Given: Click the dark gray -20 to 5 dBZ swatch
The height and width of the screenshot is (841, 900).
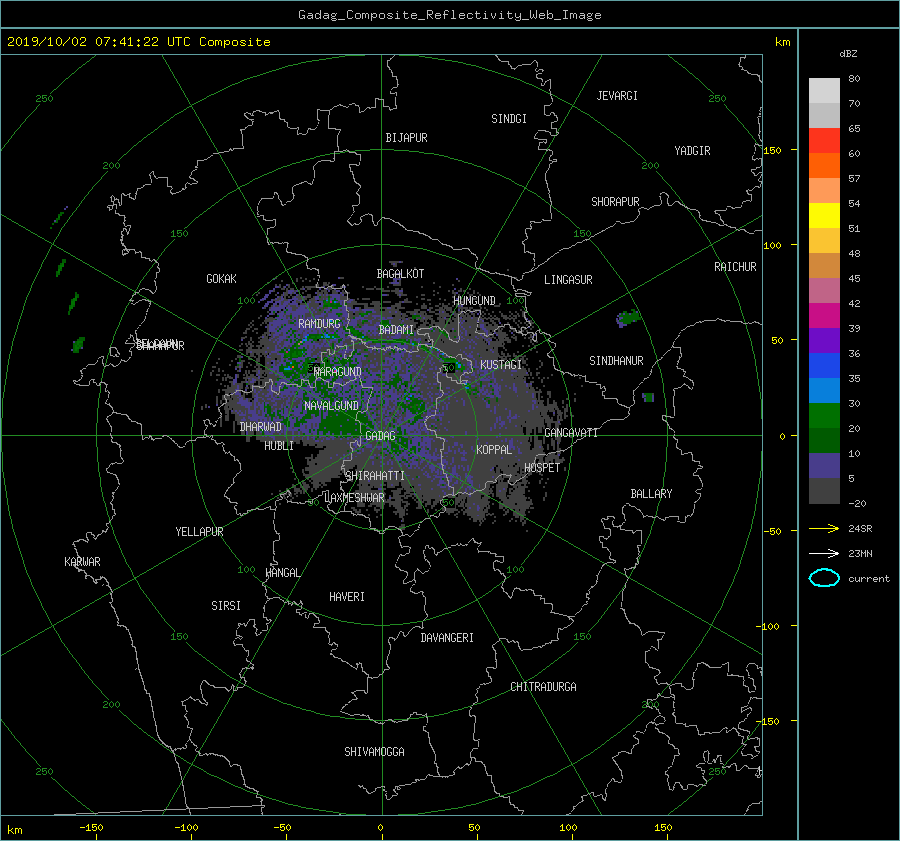Looking at the screenshot, I should click(824, 490).
